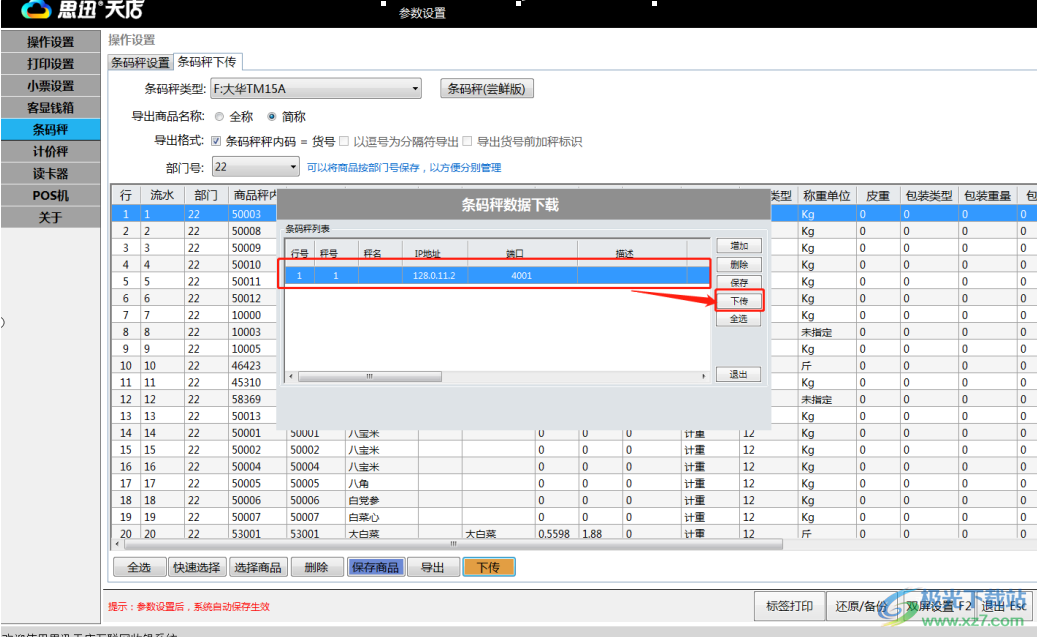Switch to the 条码秤下传 tab
Viewport: 1037px width, 637px height.
coord(207,62)
